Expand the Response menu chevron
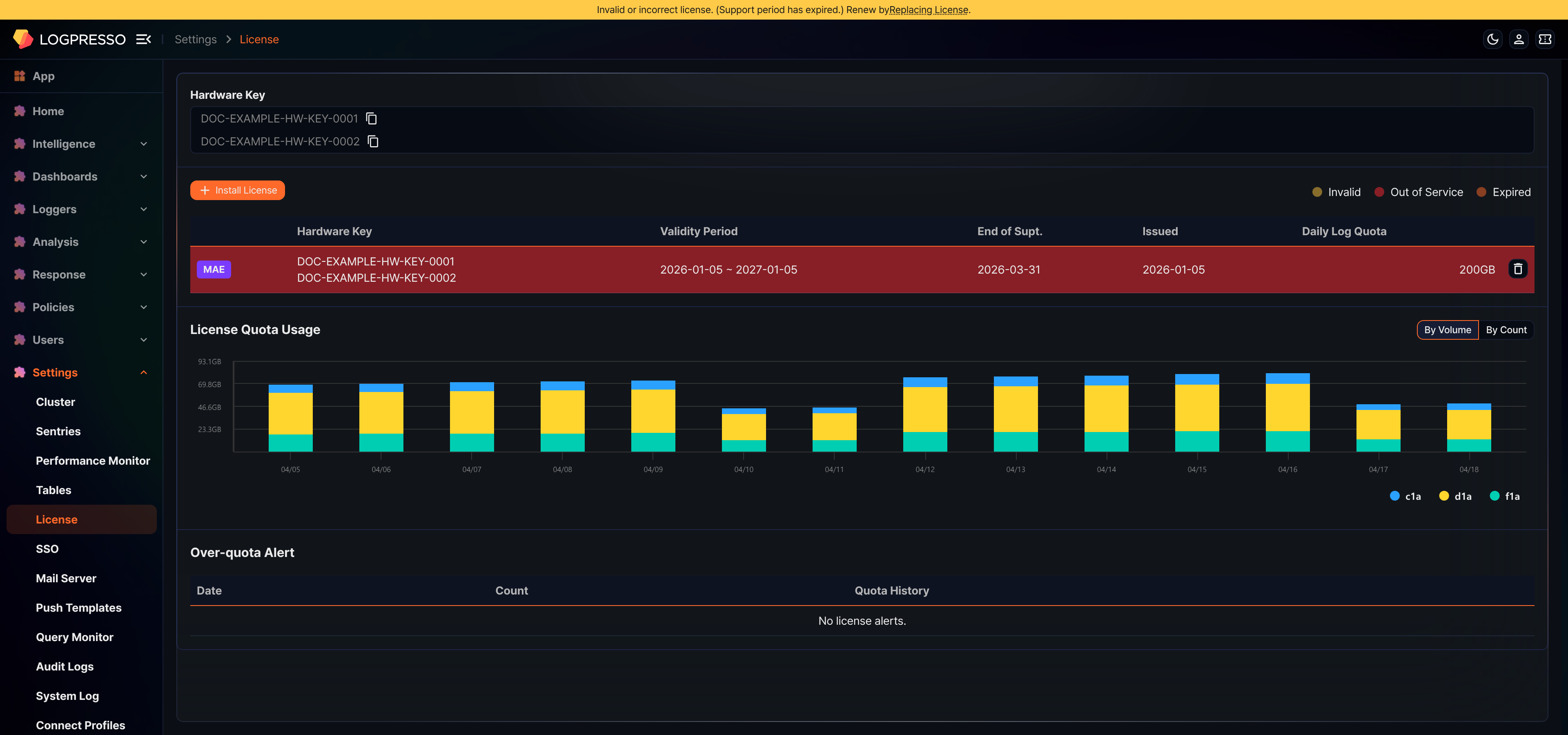Viewport: 1568px width, 735px height. (x=144, y=274)
